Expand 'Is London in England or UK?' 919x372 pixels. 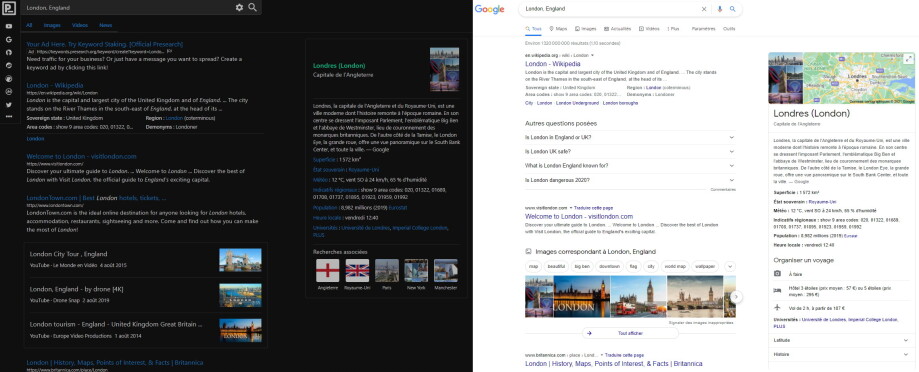click(630, 137)
